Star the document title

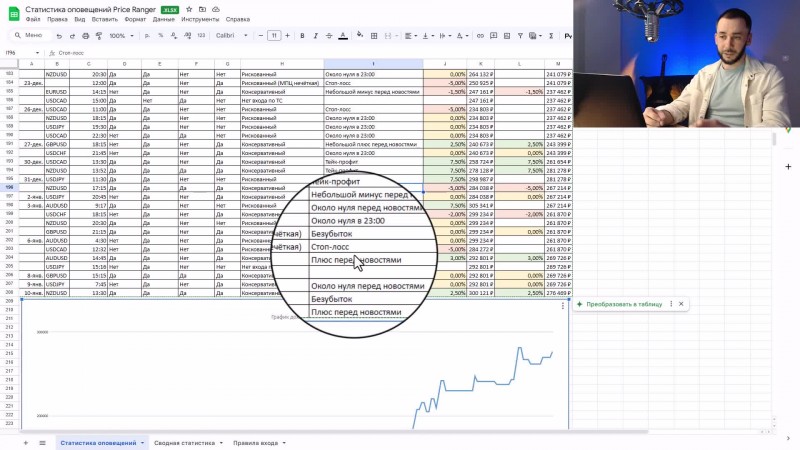[189, 9]
